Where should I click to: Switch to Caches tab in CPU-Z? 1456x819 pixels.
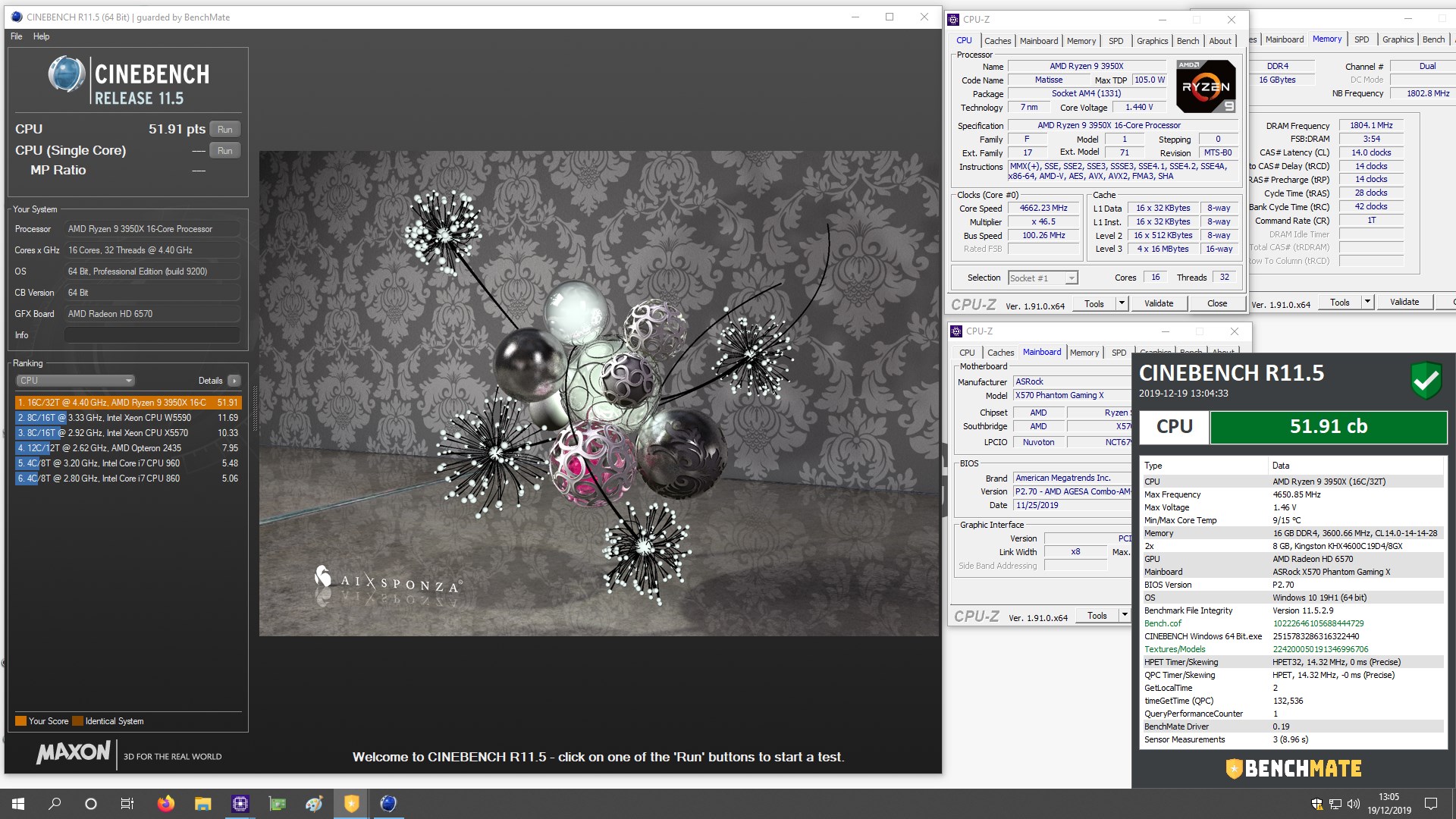(997, 41)
